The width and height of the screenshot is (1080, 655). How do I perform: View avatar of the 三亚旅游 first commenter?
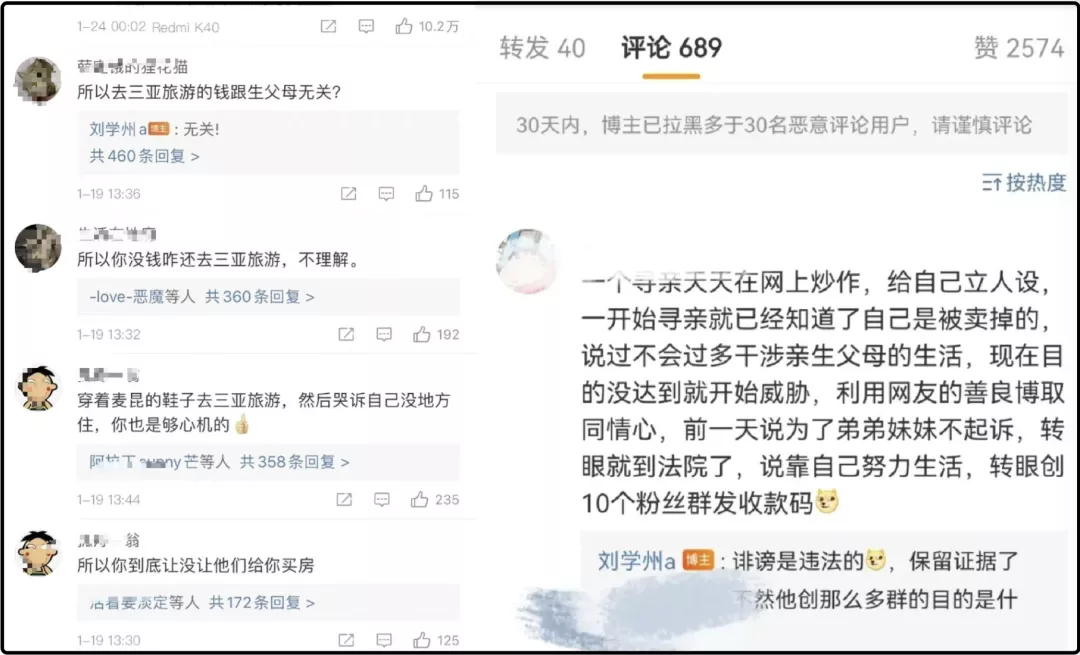point(38,80)
